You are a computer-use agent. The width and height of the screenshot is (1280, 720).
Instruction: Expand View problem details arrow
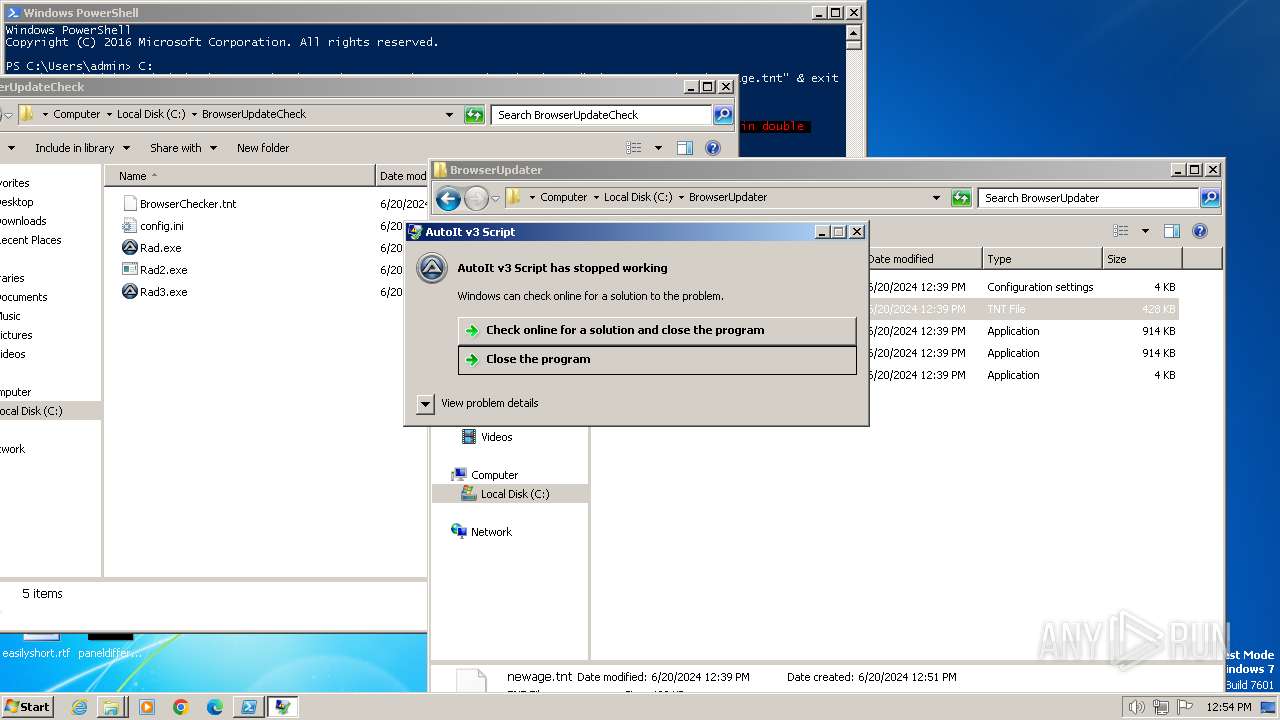[425, 404]
